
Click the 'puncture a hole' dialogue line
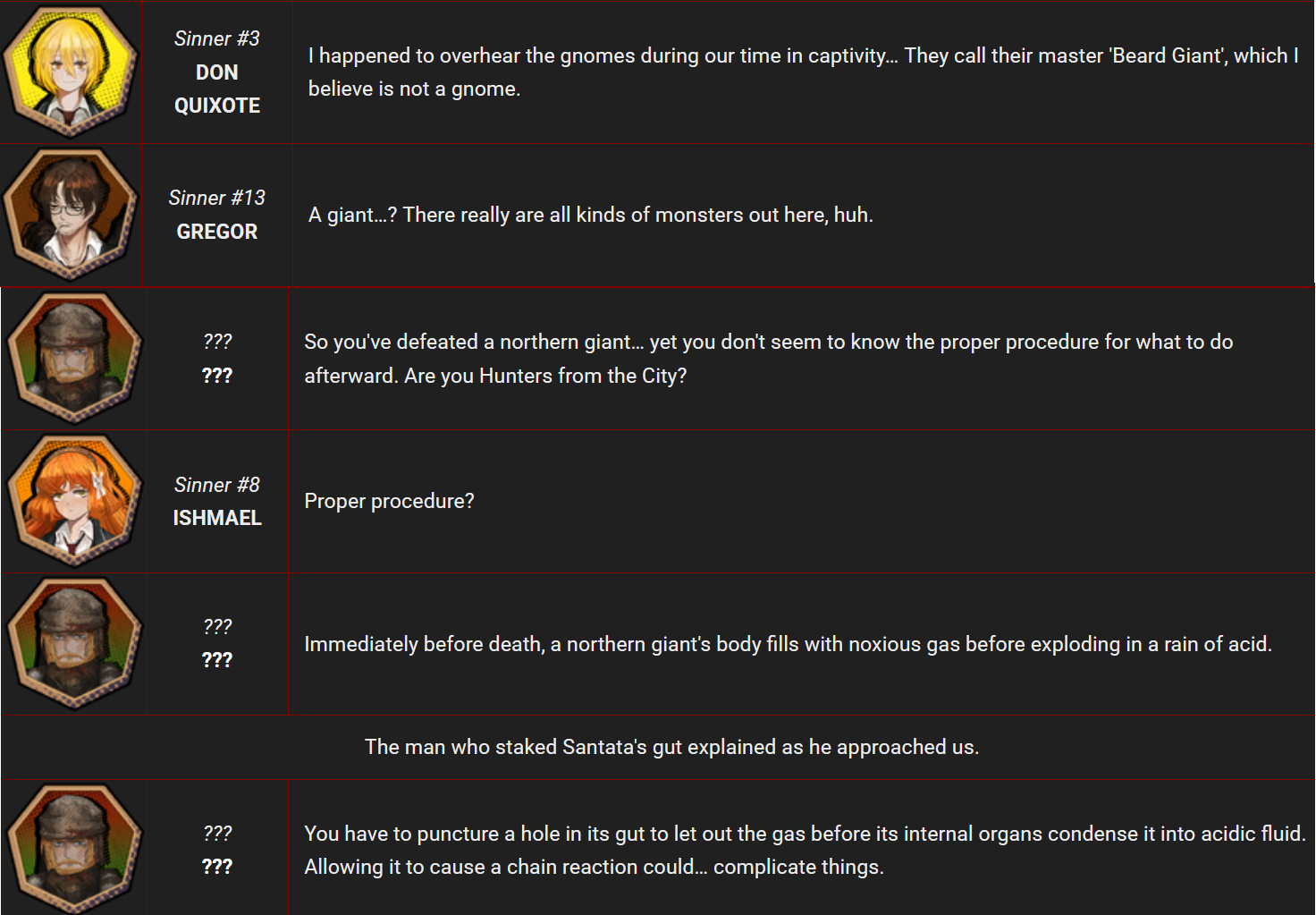point(805,850)
